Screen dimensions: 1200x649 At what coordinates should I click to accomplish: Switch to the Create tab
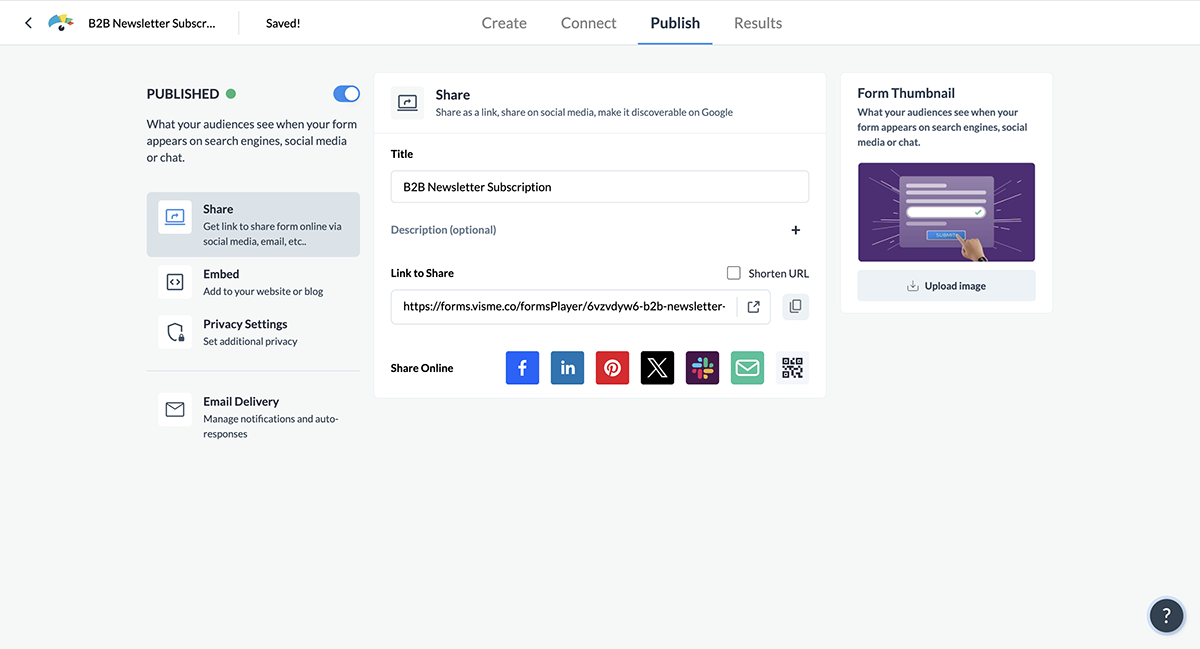tap(504, 23)
